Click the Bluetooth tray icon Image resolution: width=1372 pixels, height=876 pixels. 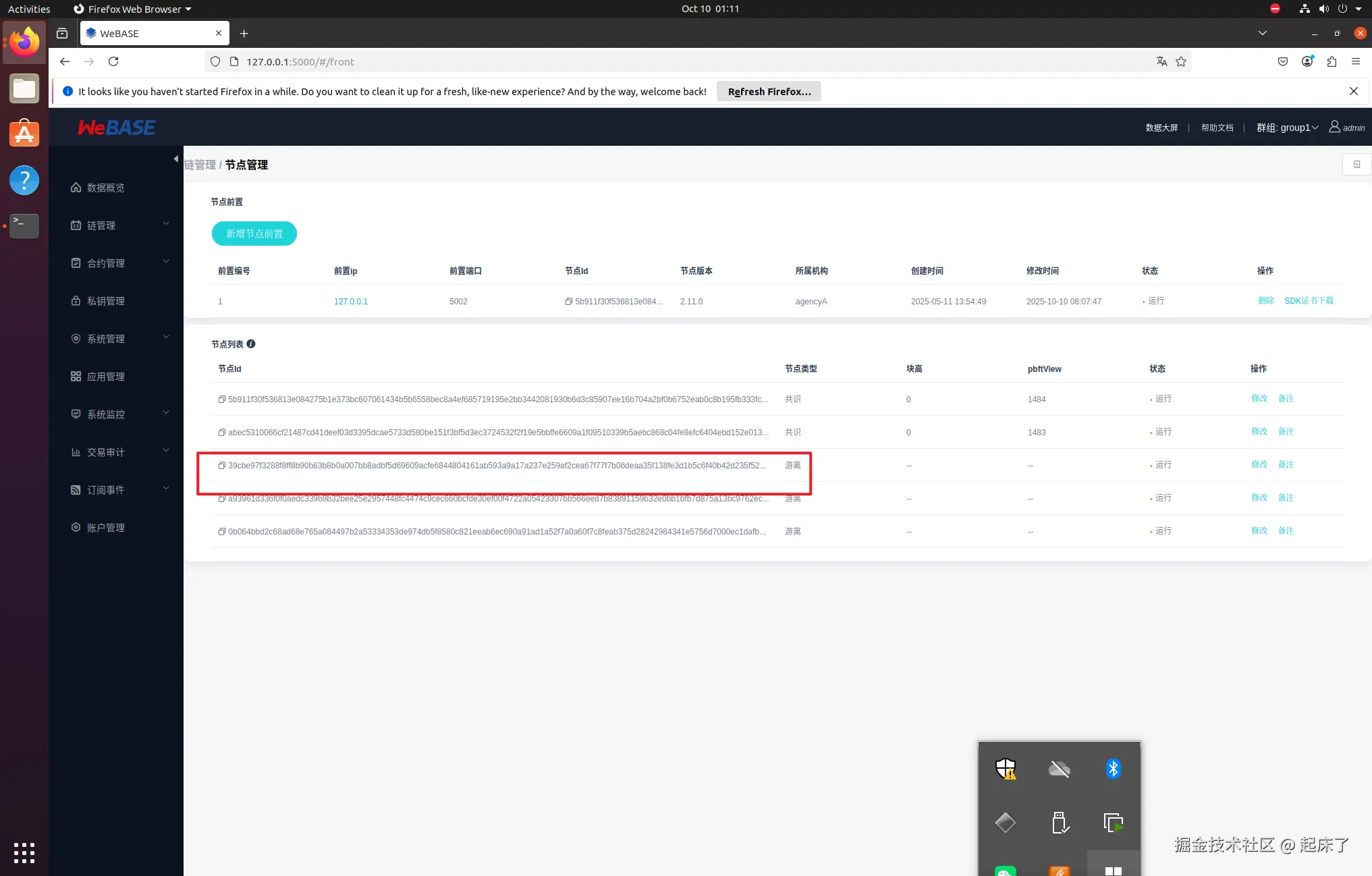(x=1113, y=769)
